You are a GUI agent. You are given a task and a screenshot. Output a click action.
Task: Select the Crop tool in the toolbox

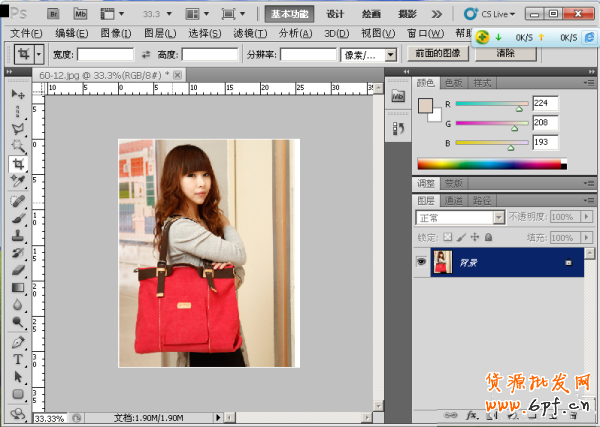tap(18, 164)
